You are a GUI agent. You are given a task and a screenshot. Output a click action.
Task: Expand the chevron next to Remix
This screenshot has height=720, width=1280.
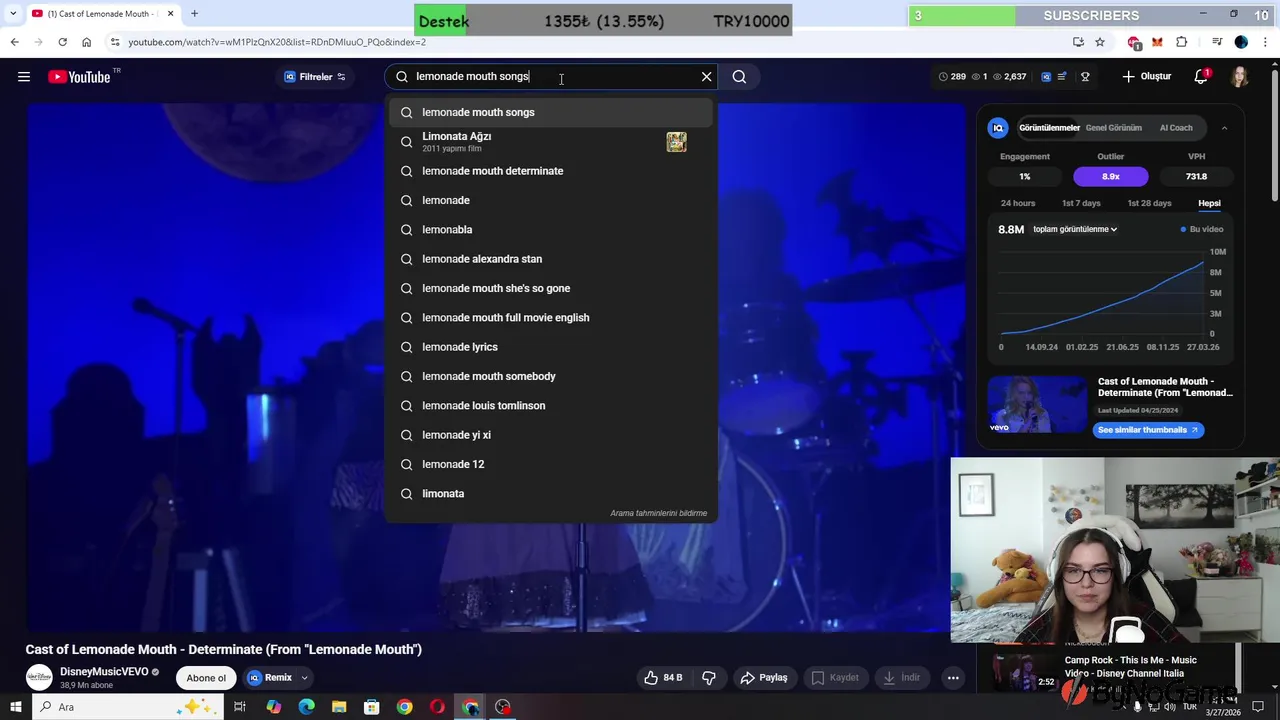pyautogui.click(x=305, y=678)
